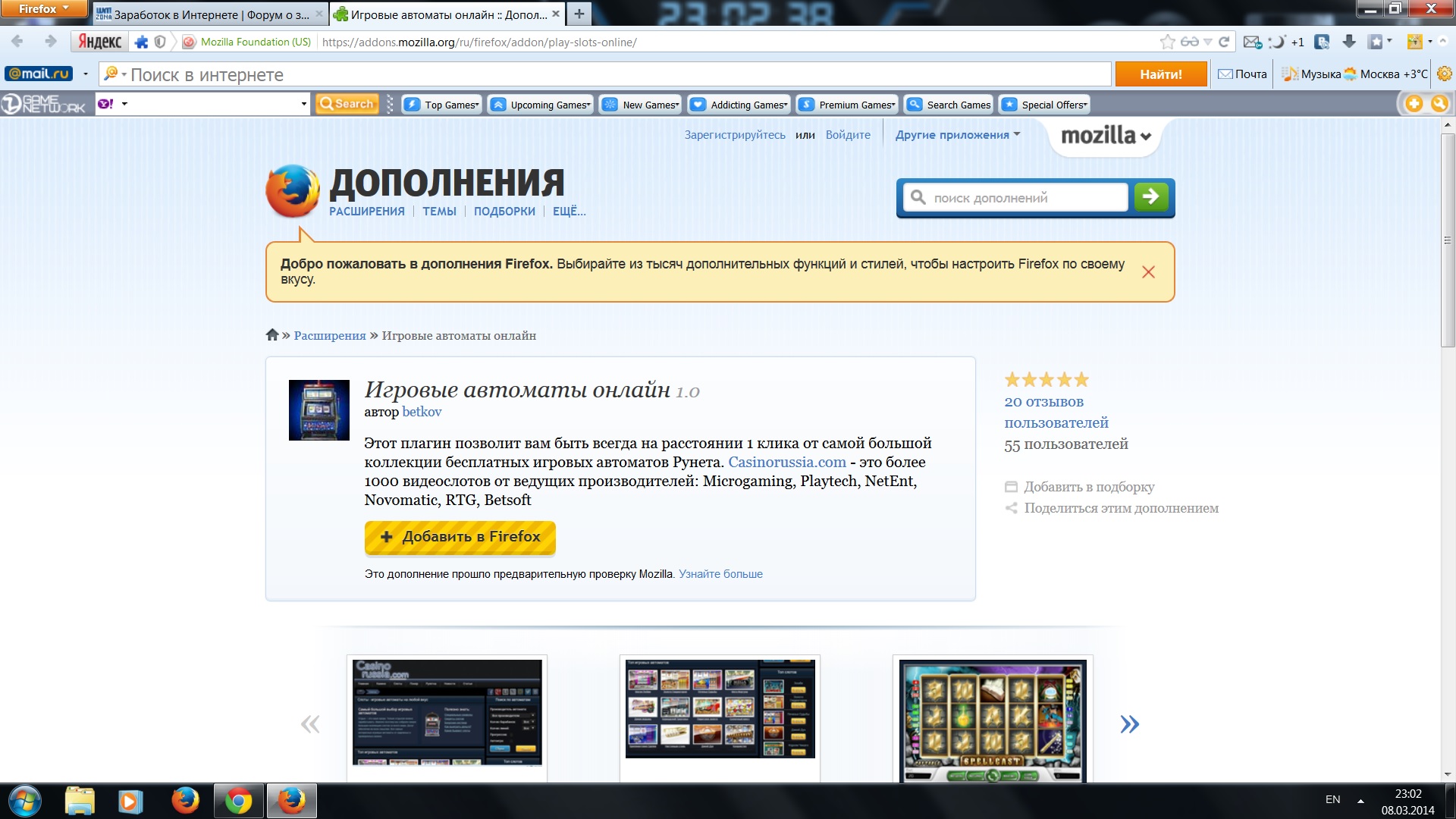Click the orange plus icon on the game toolbar
This screenshot has width=1456, height=819.
coord(1414,104)
